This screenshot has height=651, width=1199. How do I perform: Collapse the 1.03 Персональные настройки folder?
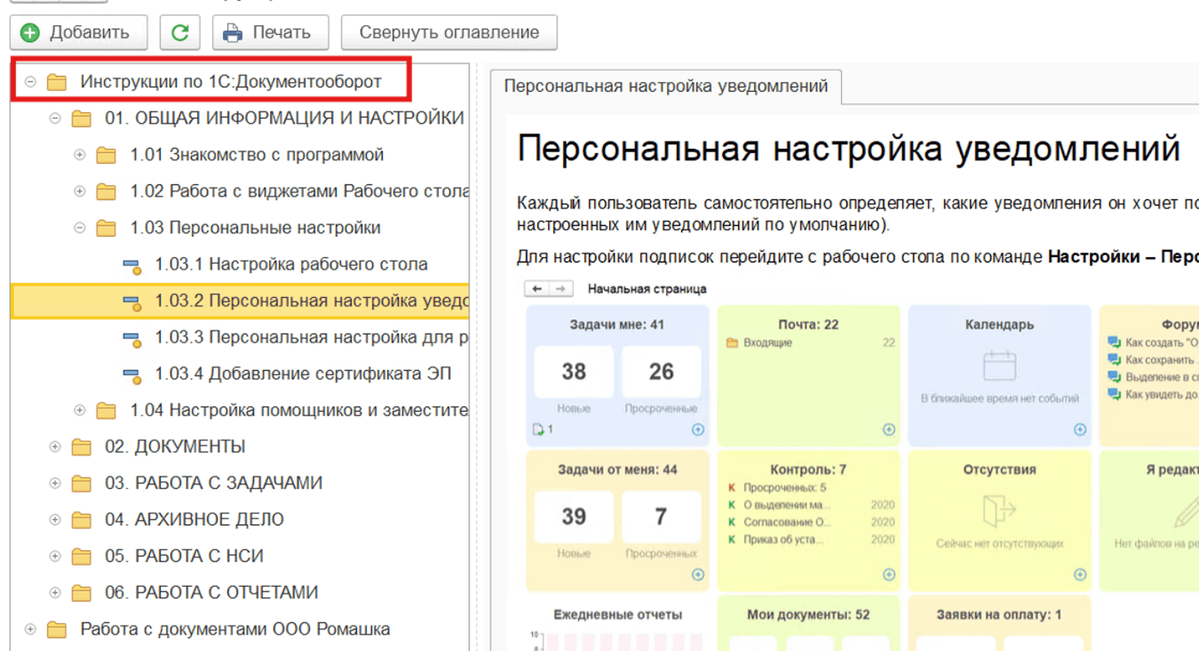tap(80, 228)
